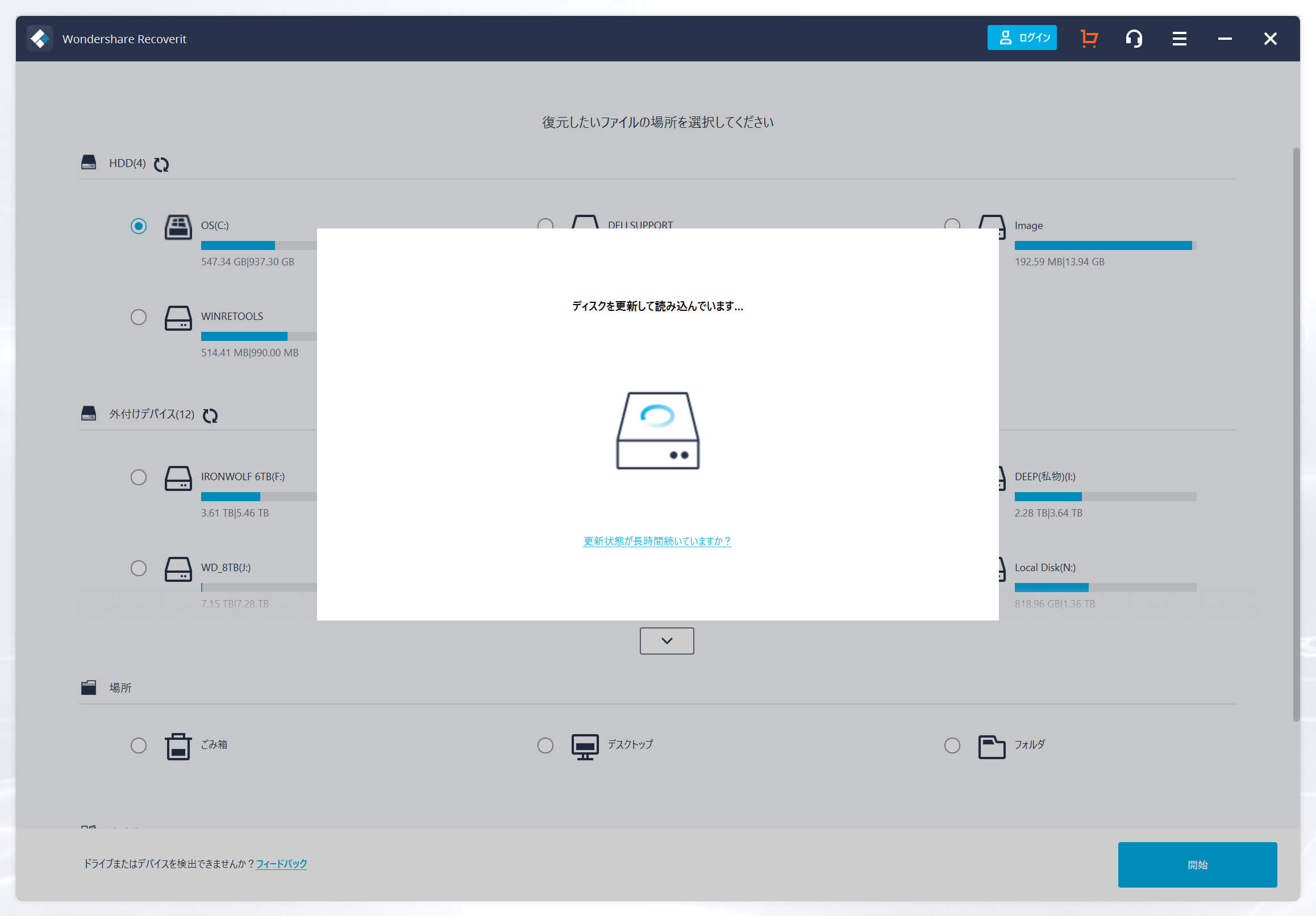Click the Image drive usage bar
Screen dimensions: 1316x916
[x=1105, y=245]
